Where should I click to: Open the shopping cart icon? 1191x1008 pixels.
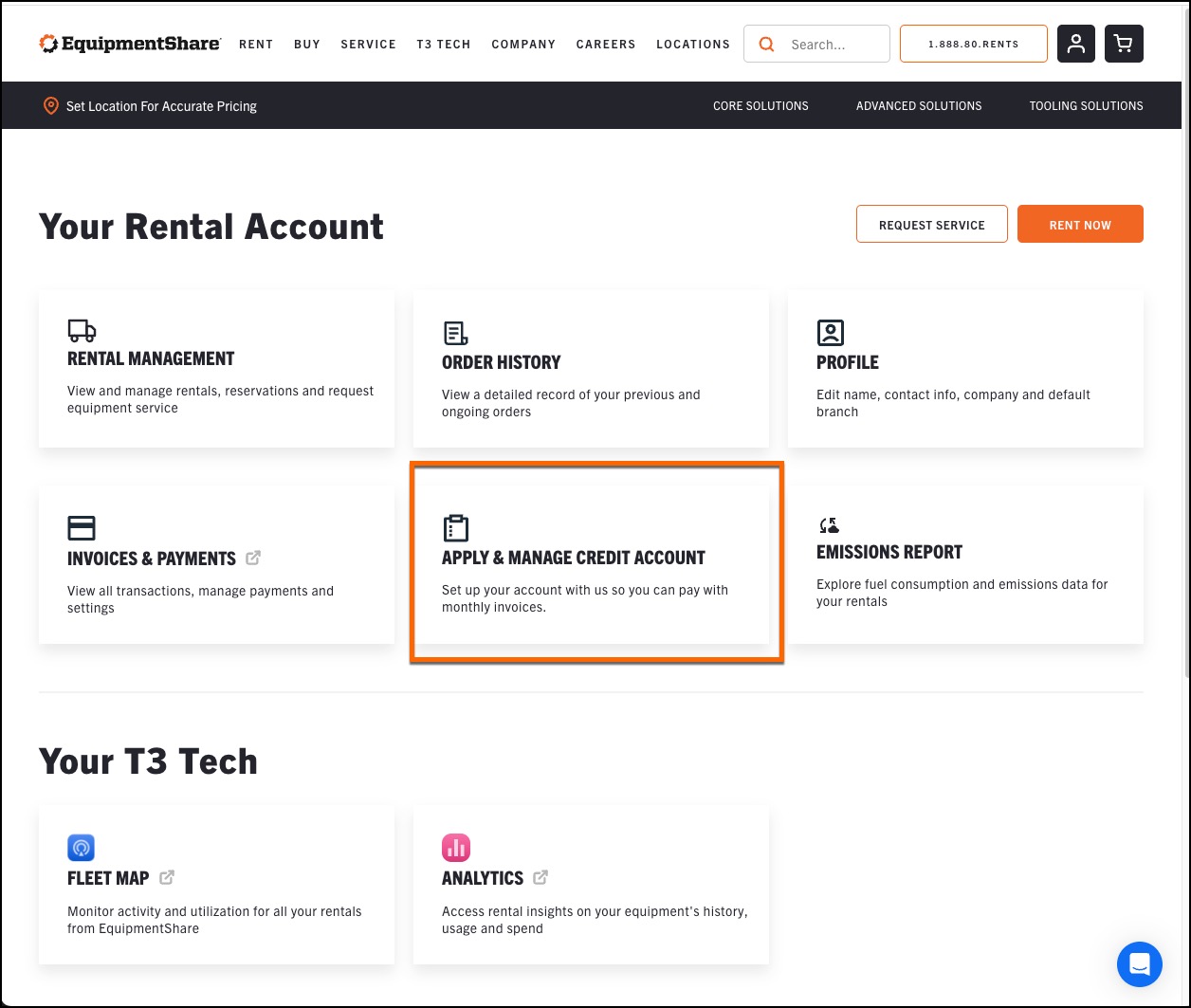coord(1124,44)
